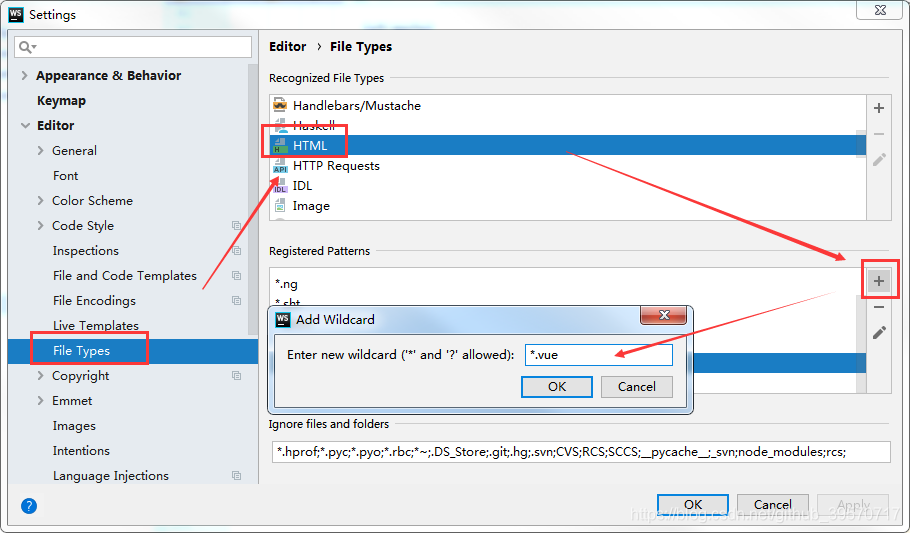Click the Settings dialog Cancel button

click(772, 505)
